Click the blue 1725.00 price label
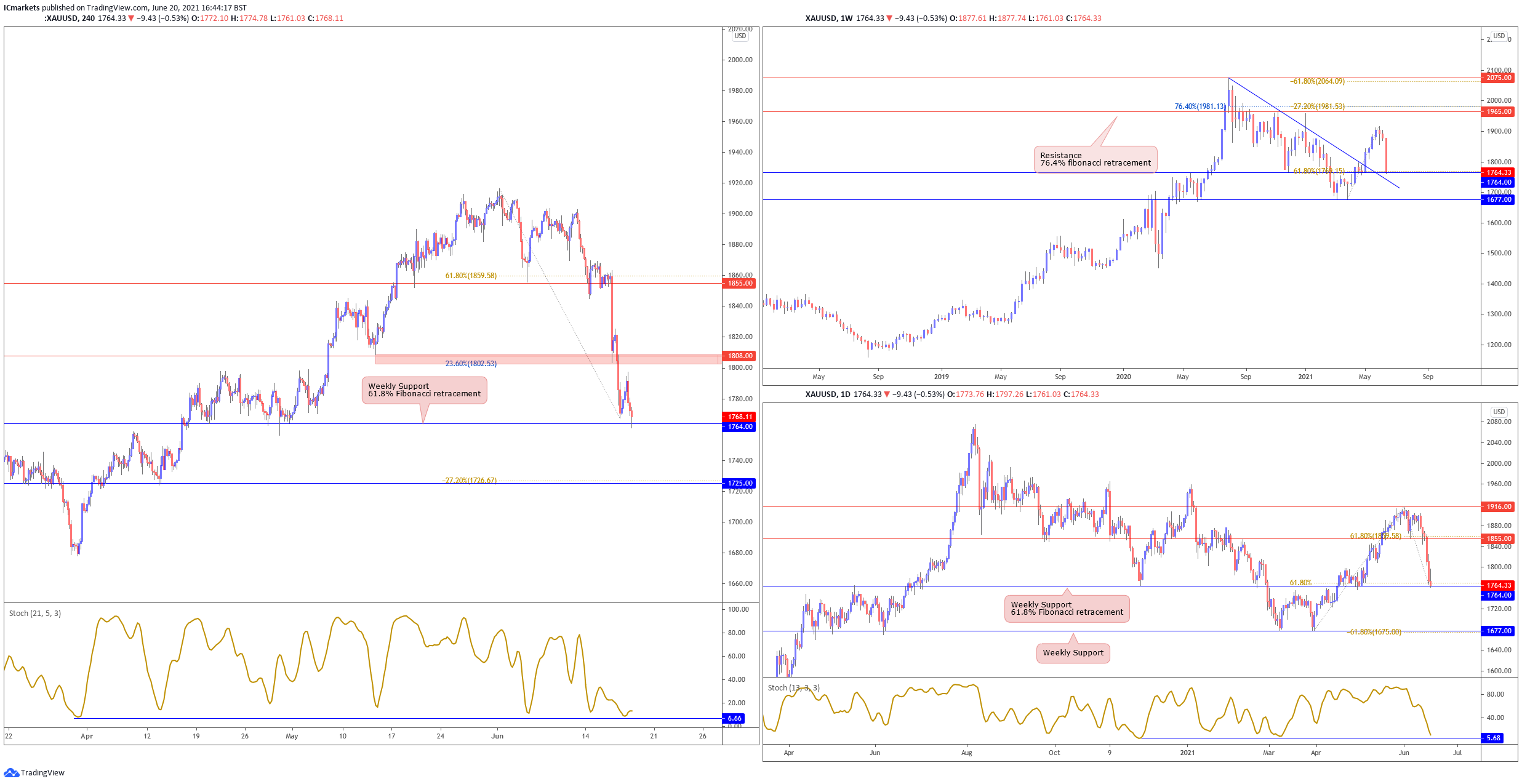The width and height of the screenshot is (1522, 784). pyautogui.click(x=739, y=483)
